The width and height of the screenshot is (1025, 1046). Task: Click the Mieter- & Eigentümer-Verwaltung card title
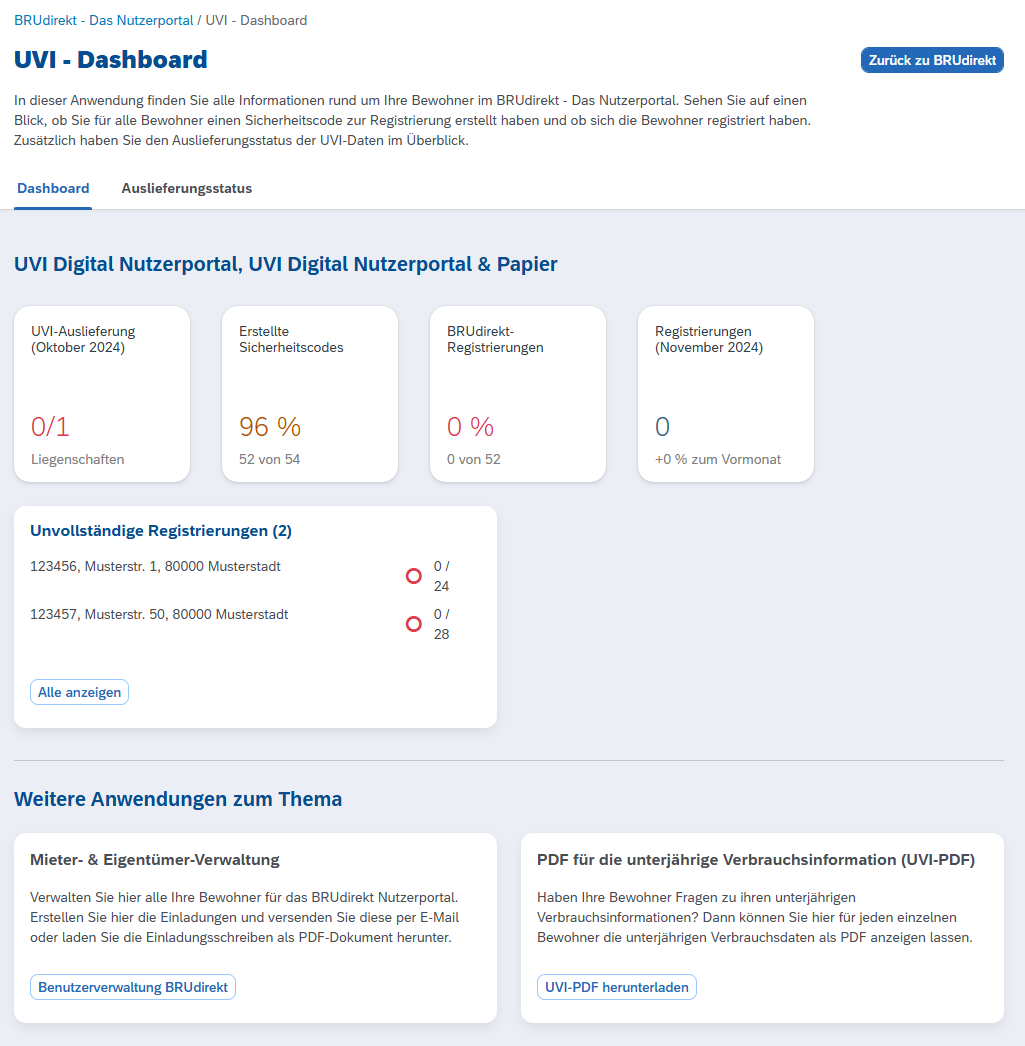pos(155,859)
